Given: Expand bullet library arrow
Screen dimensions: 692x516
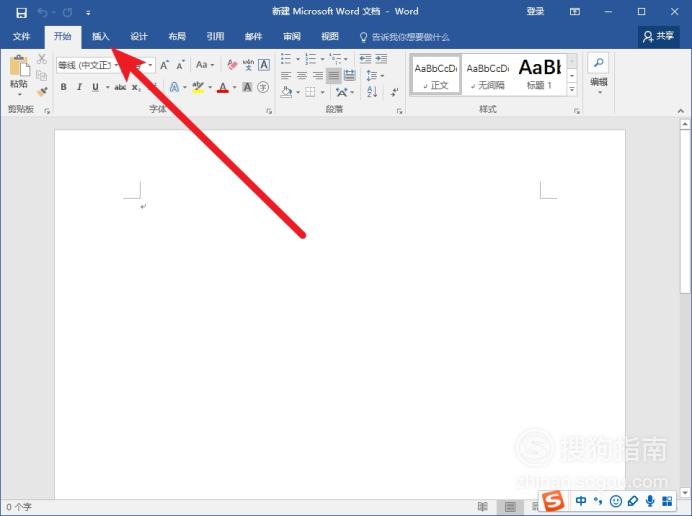Looking at the screenshot, I should tap(298, 58).
